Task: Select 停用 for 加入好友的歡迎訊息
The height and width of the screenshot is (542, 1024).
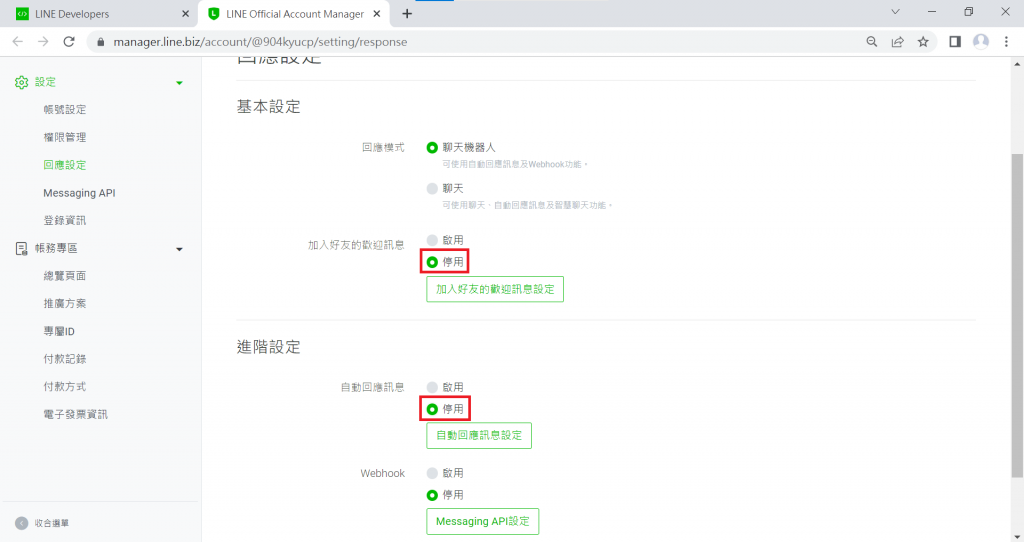Action: tap(432, 262)
